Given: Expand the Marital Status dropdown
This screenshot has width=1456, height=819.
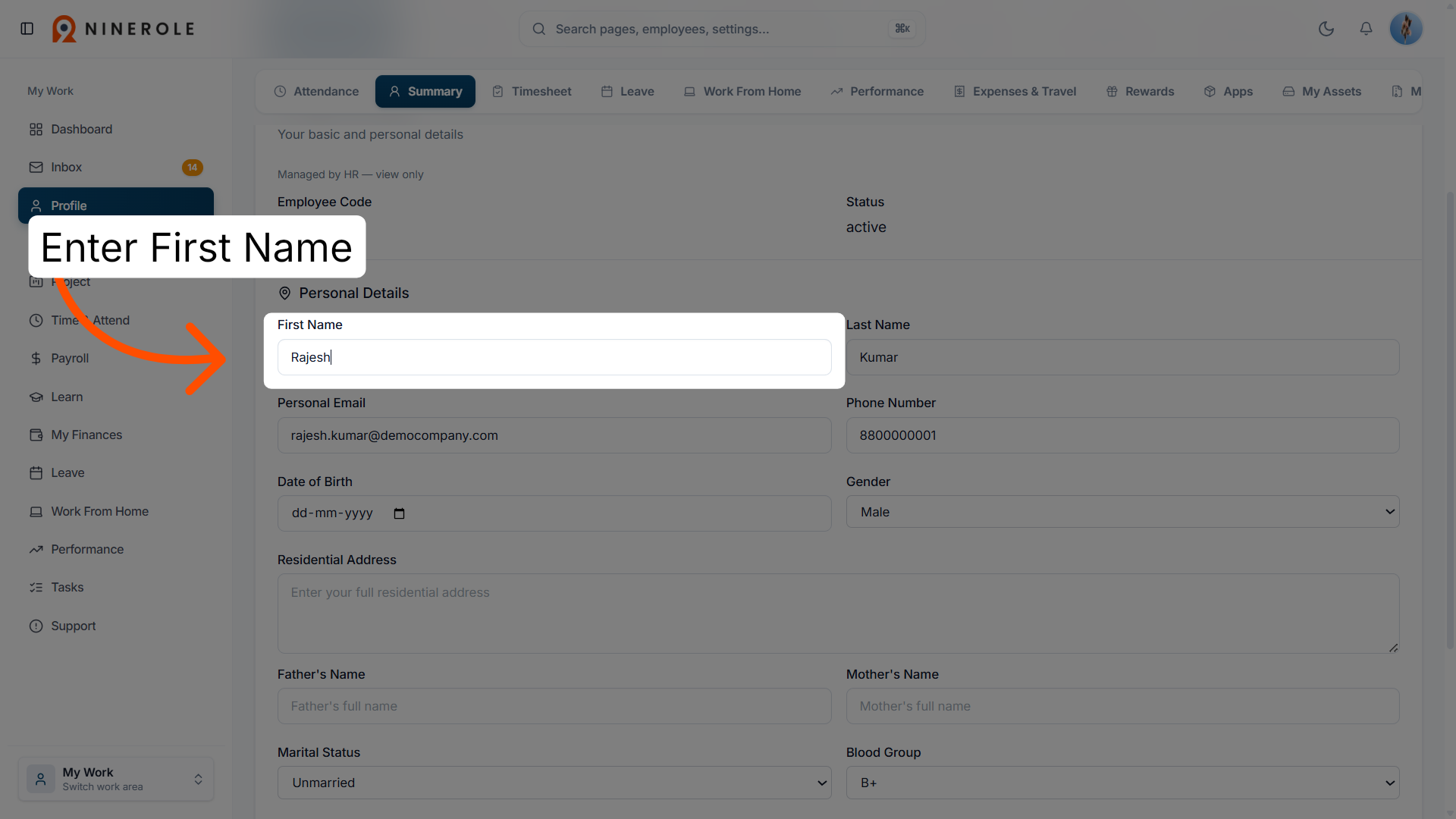Looking at the screenshot, I should coord(554,783).
